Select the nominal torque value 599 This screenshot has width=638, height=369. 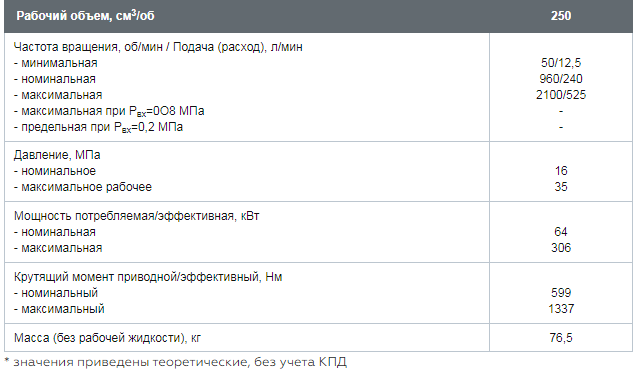point(561,293)
